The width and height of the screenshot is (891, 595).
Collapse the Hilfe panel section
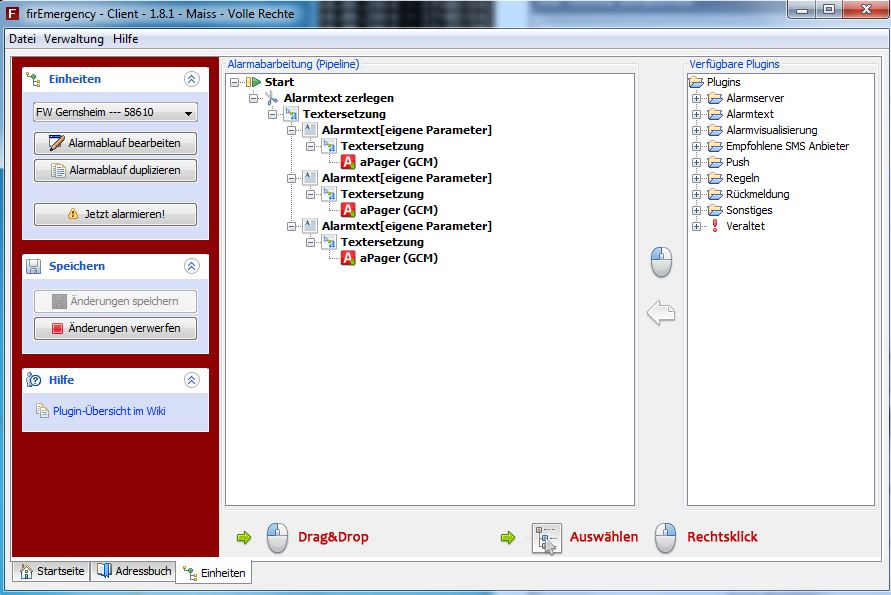[x=192, y=380]
